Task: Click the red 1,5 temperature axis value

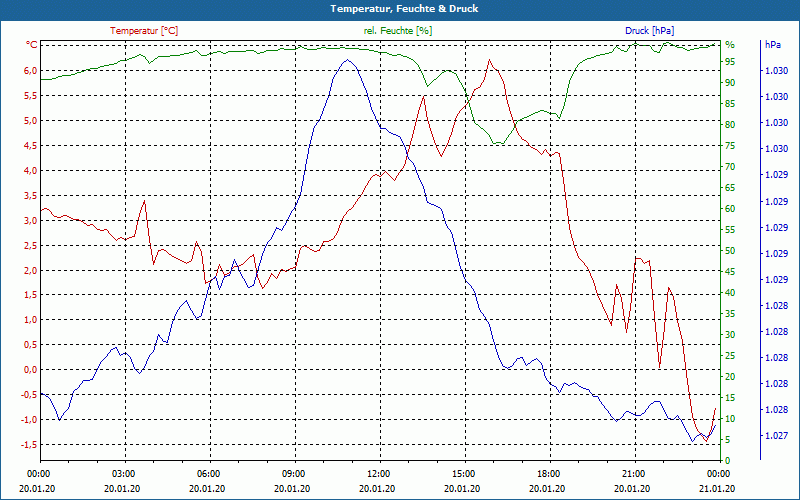Action: point(32,295)
